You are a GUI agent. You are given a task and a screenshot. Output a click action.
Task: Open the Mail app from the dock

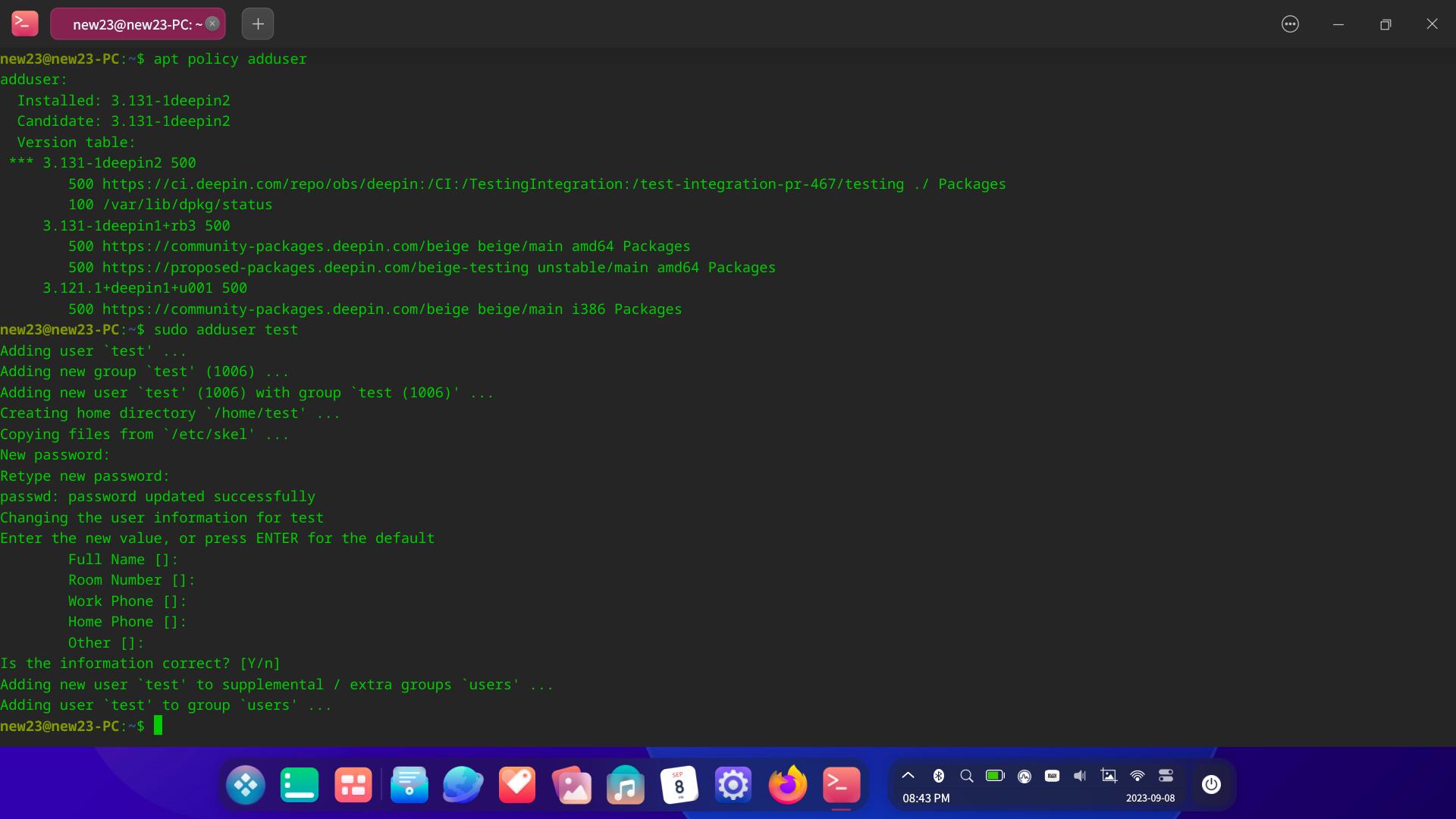(x=409, y=784)
